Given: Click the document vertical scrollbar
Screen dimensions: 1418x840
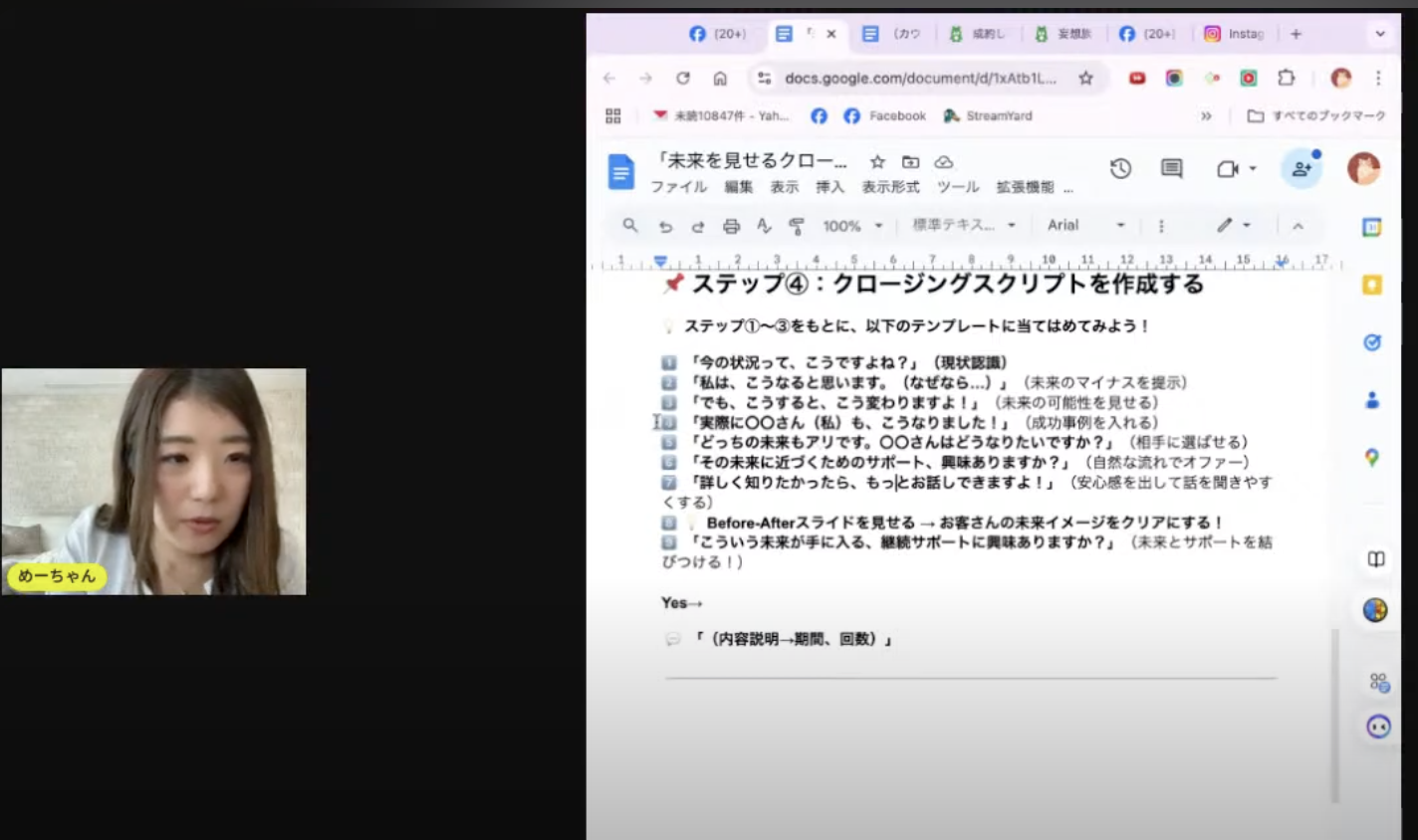Looking at the screenshot, I should coord(1335,715).
